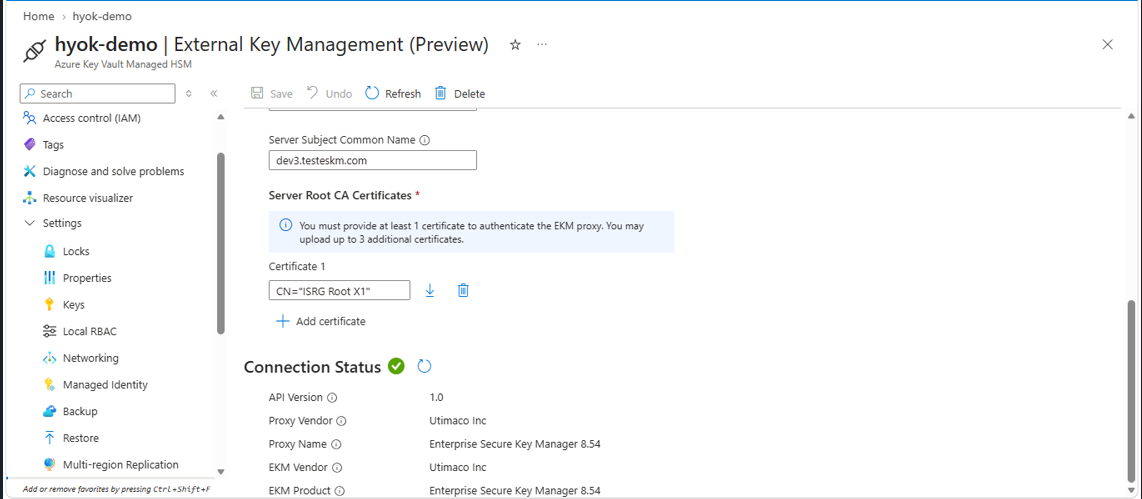This screenshot has width=1142, height=499.
Task: Close the External Key Management blade
Action: [1107, 44]
